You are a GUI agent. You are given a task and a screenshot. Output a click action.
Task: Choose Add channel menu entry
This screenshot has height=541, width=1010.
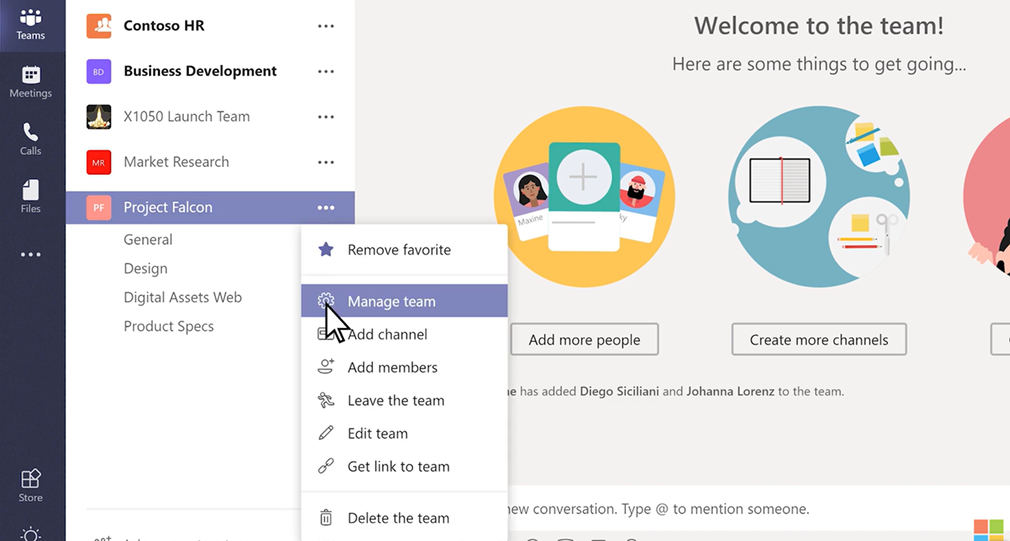(405, 334)
